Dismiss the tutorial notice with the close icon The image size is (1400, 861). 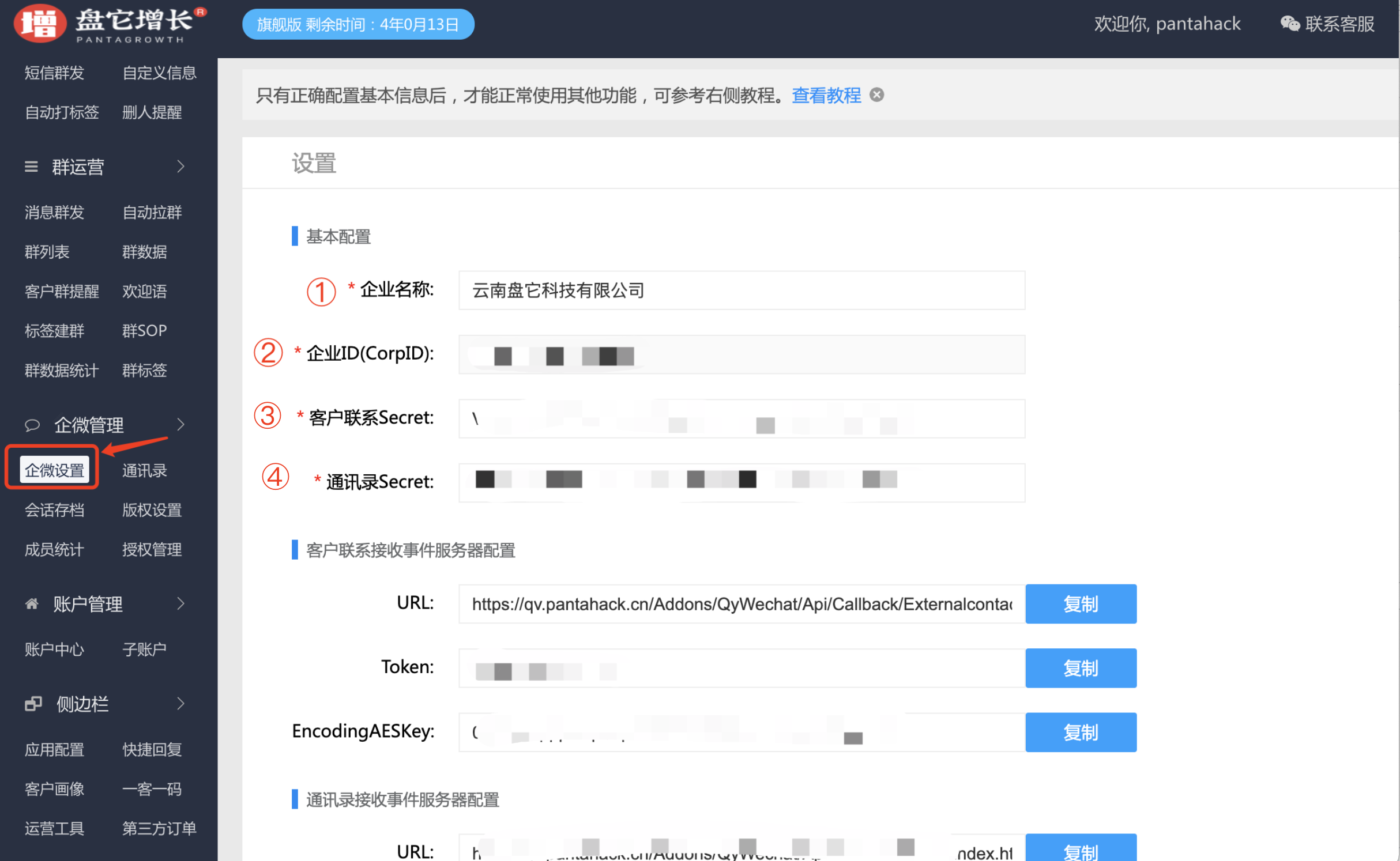876,95
